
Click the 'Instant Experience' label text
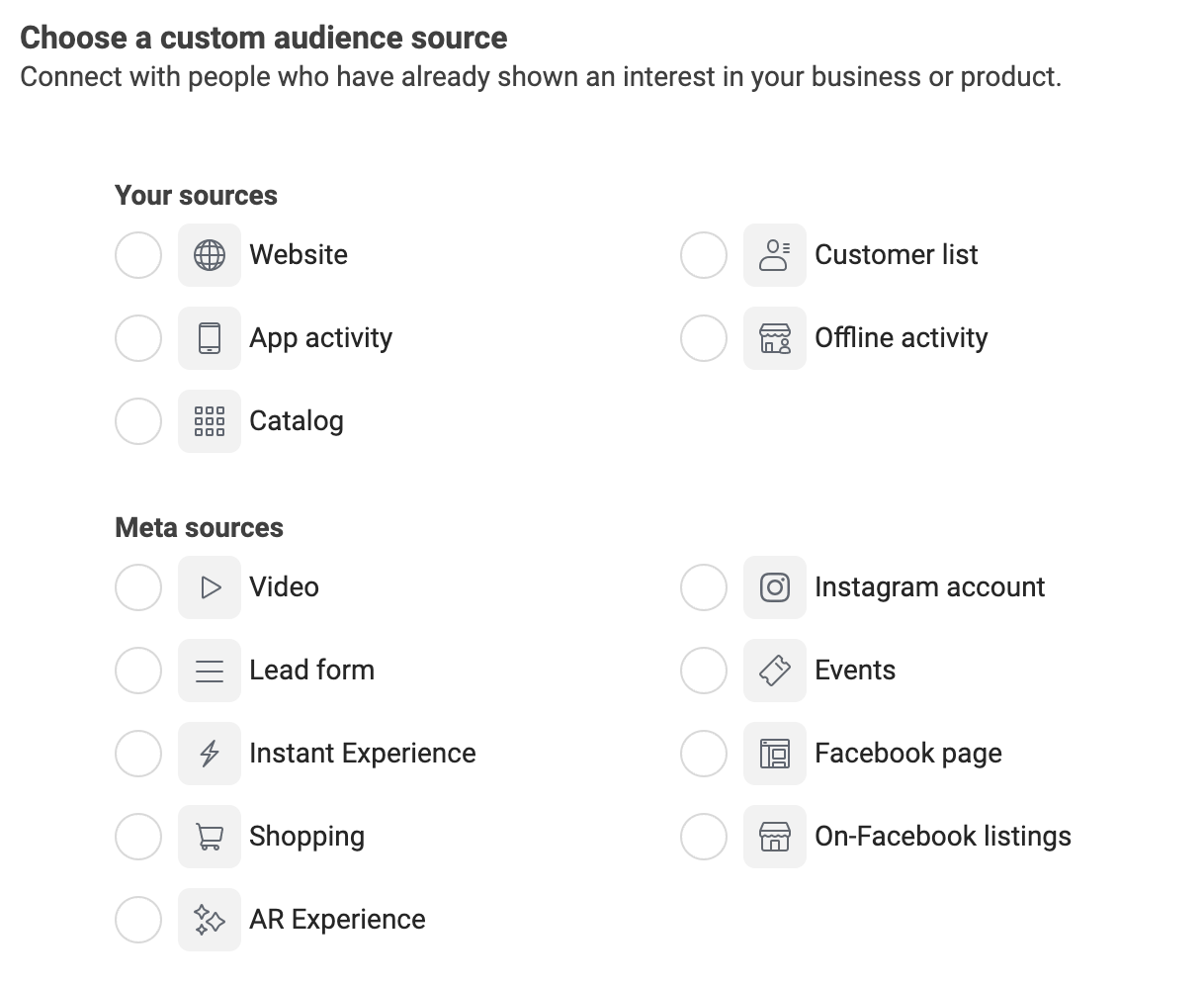[363, 755]
